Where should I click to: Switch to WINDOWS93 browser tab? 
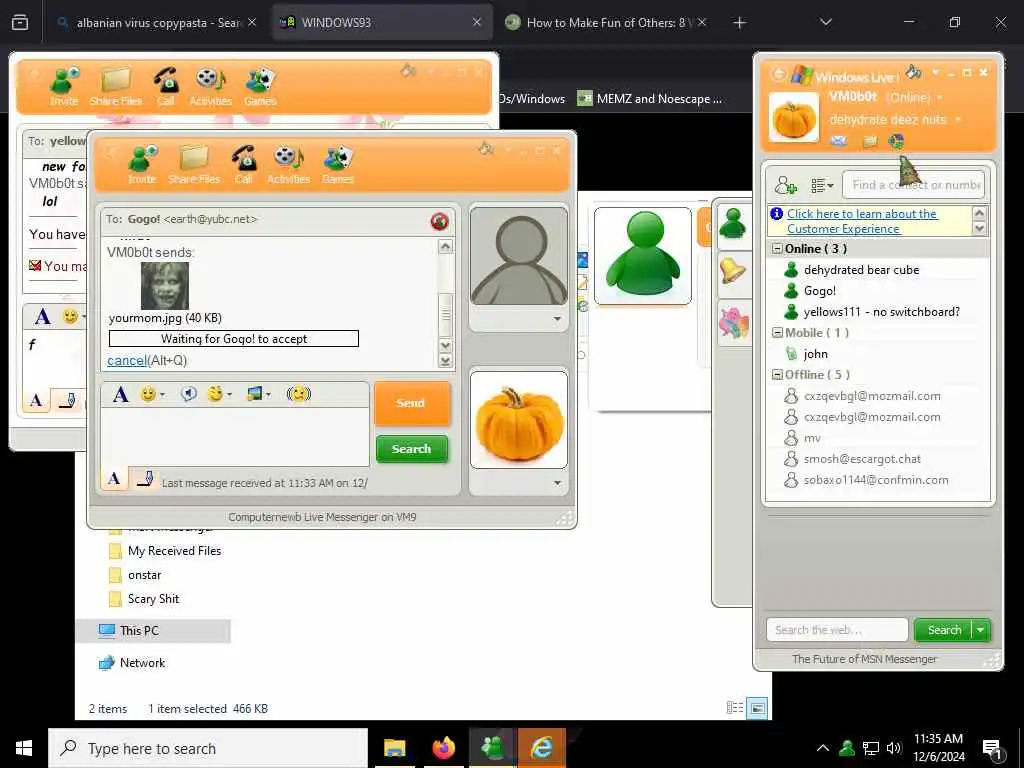pos(383,22)
